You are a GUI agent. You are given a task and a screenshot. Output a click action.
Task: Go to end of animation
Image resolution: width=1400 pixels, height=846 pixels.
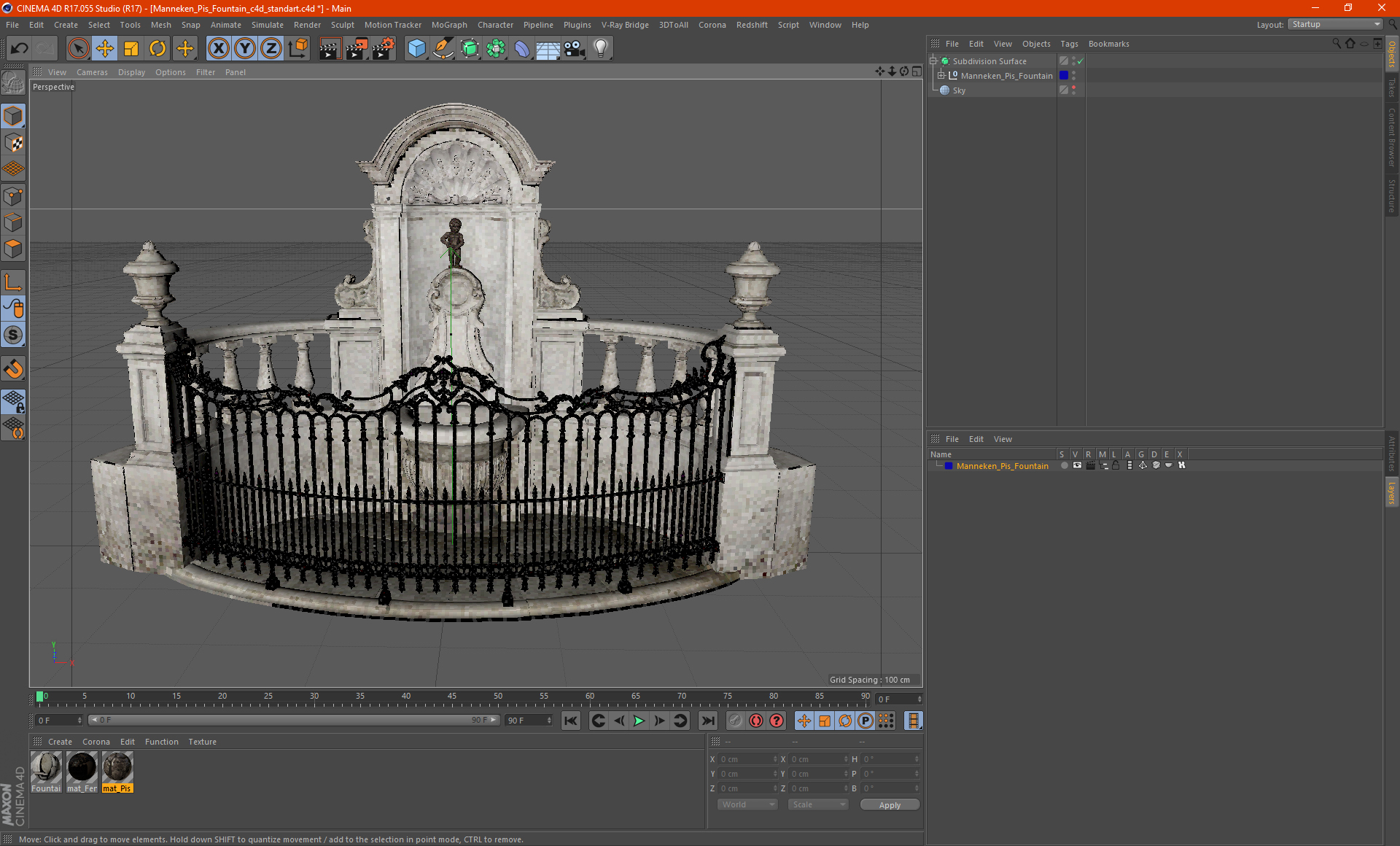pyautogui.click(x=707, y=721)
